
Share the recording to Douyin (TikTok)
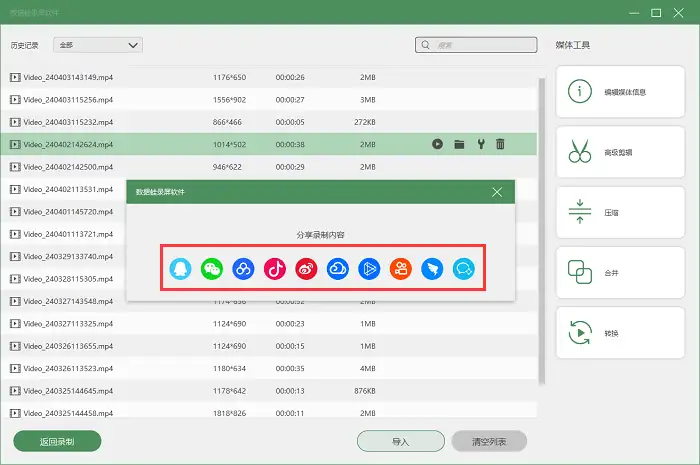(x=275, y=269)
